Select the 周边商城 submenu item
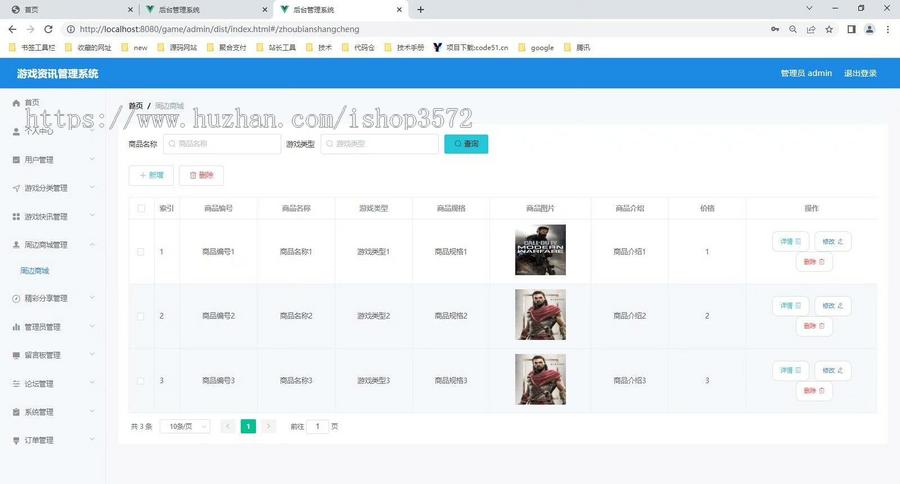This screenshot has width=900, height=484. pos(35,271)
